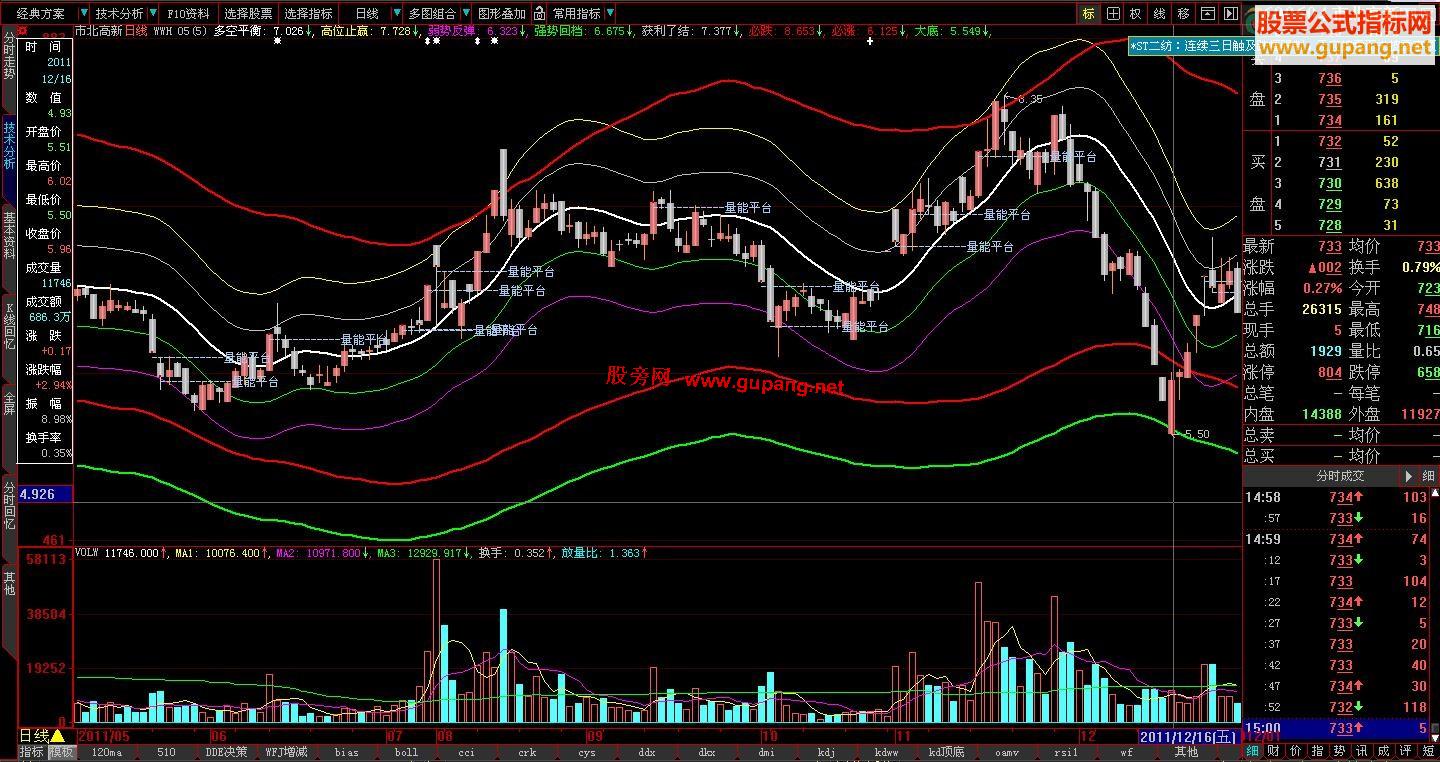The image size is (1440, 762).
Task: Switch to 价 price tab bottom right
Action: pyautogui.click(x=1297, y=751)
